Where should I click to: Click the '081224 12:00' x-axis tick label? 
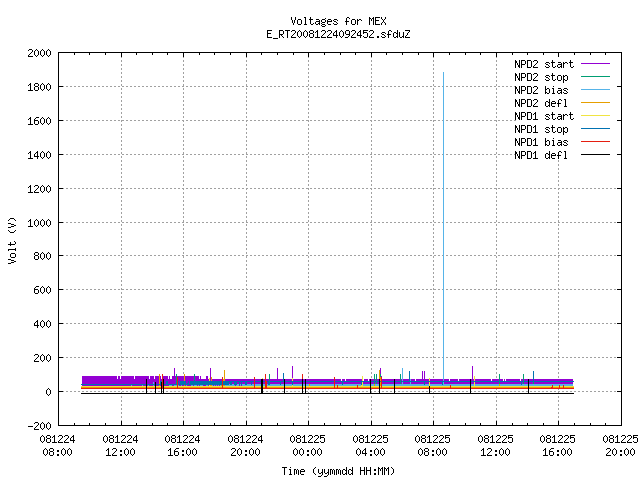(120, 446)
